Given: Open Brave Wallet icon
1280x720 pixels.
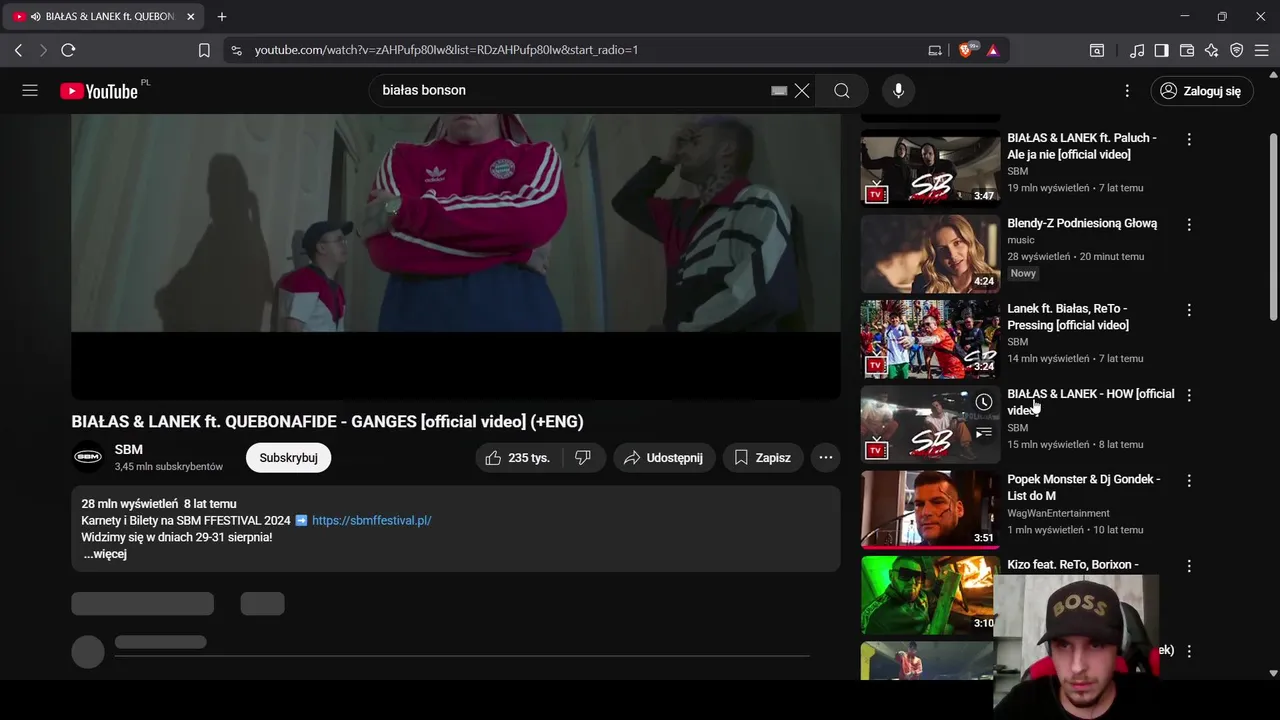Looking at the screenshot, I should coord(1187,50).
